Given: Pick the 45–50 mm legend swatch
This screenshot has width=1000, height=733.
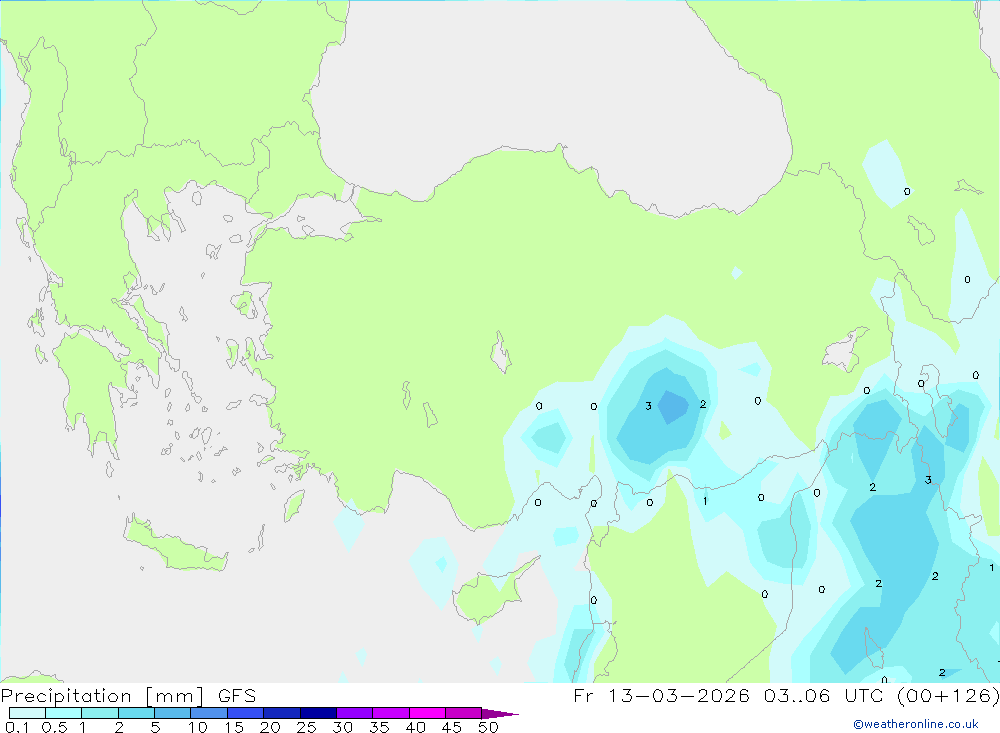Looking at the screenshot, I should point(463,713).
